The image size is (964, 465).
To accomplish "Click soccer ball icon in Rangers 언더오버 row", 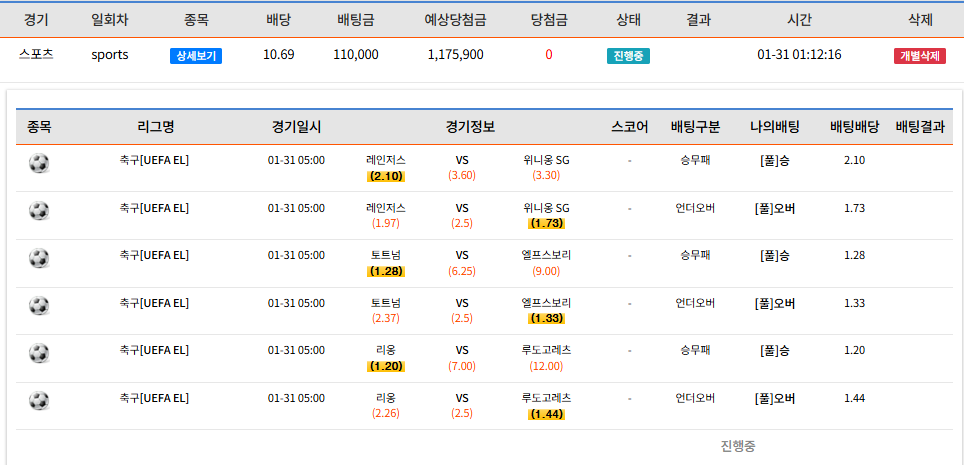I will click(x=39, y=211).
